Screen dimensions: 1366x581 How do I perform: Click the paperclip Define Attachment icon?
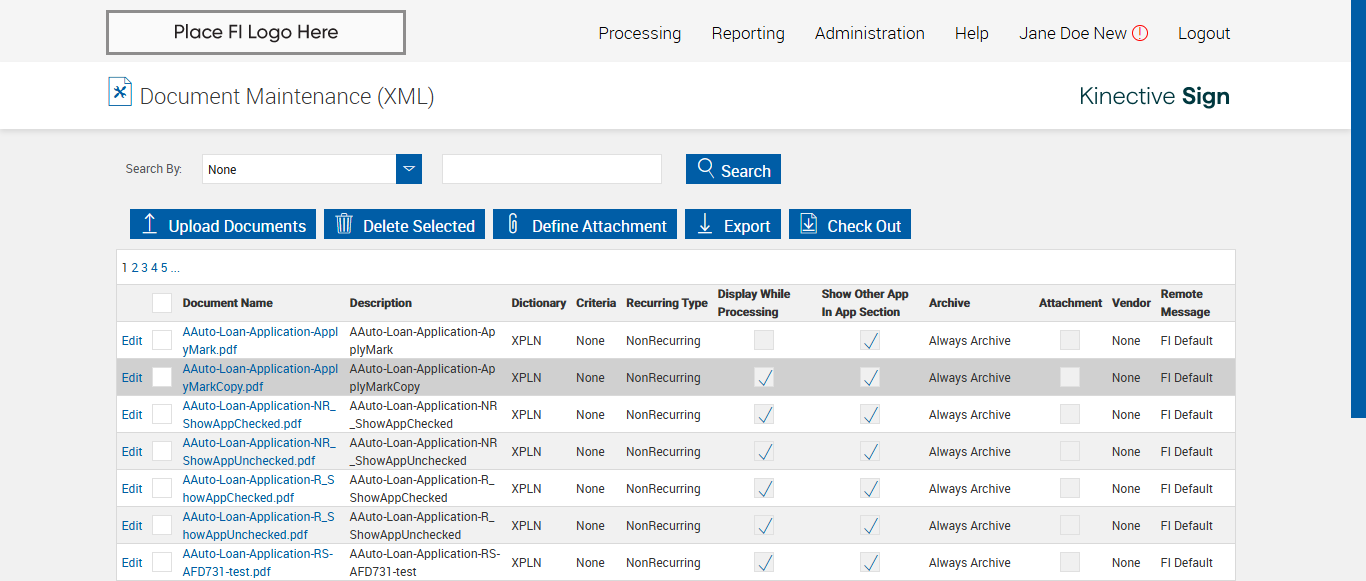(513, 224)
